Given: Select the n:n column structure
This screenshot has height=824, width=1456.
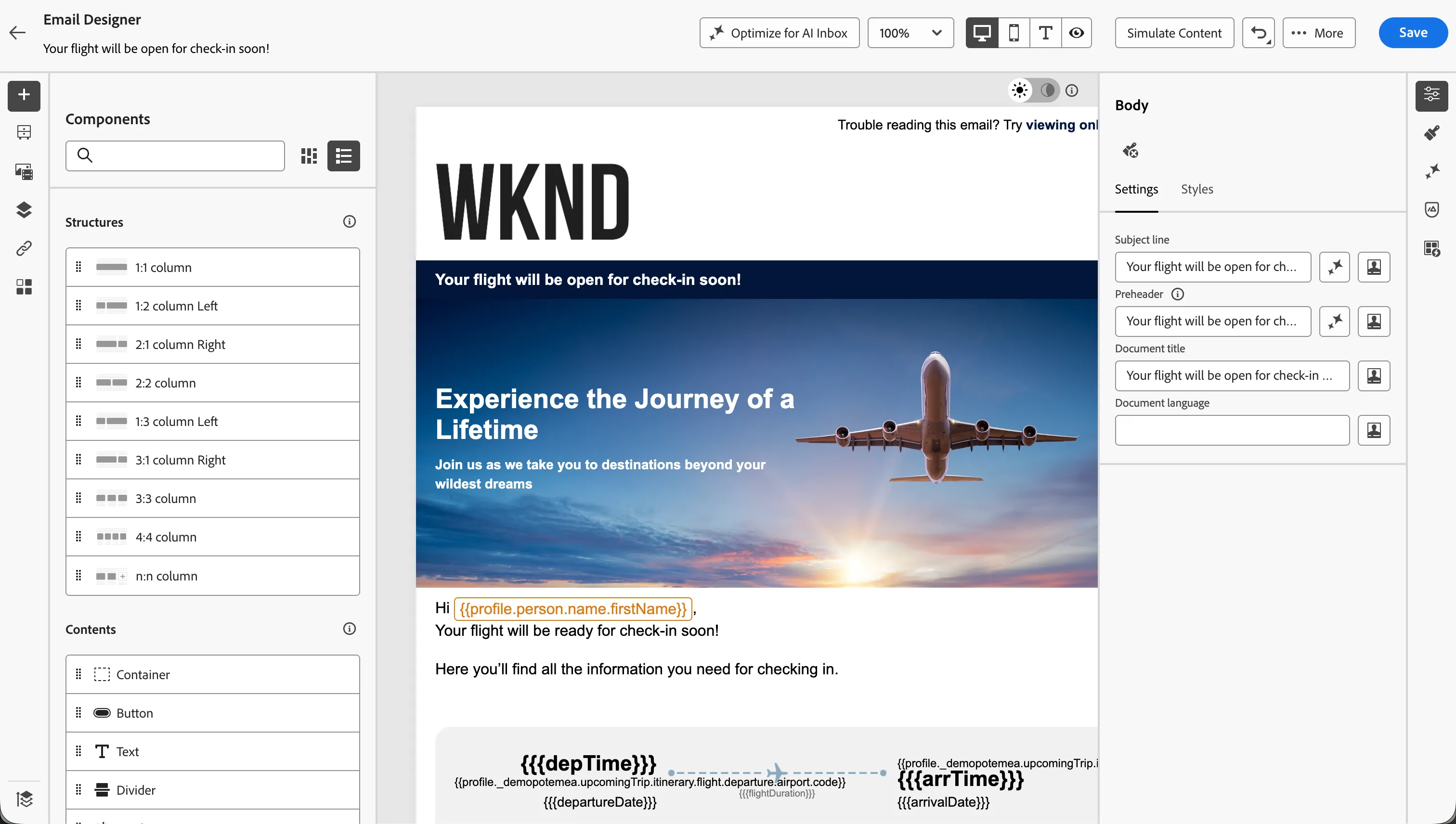Looking at the screenshot, I should 212,576.
